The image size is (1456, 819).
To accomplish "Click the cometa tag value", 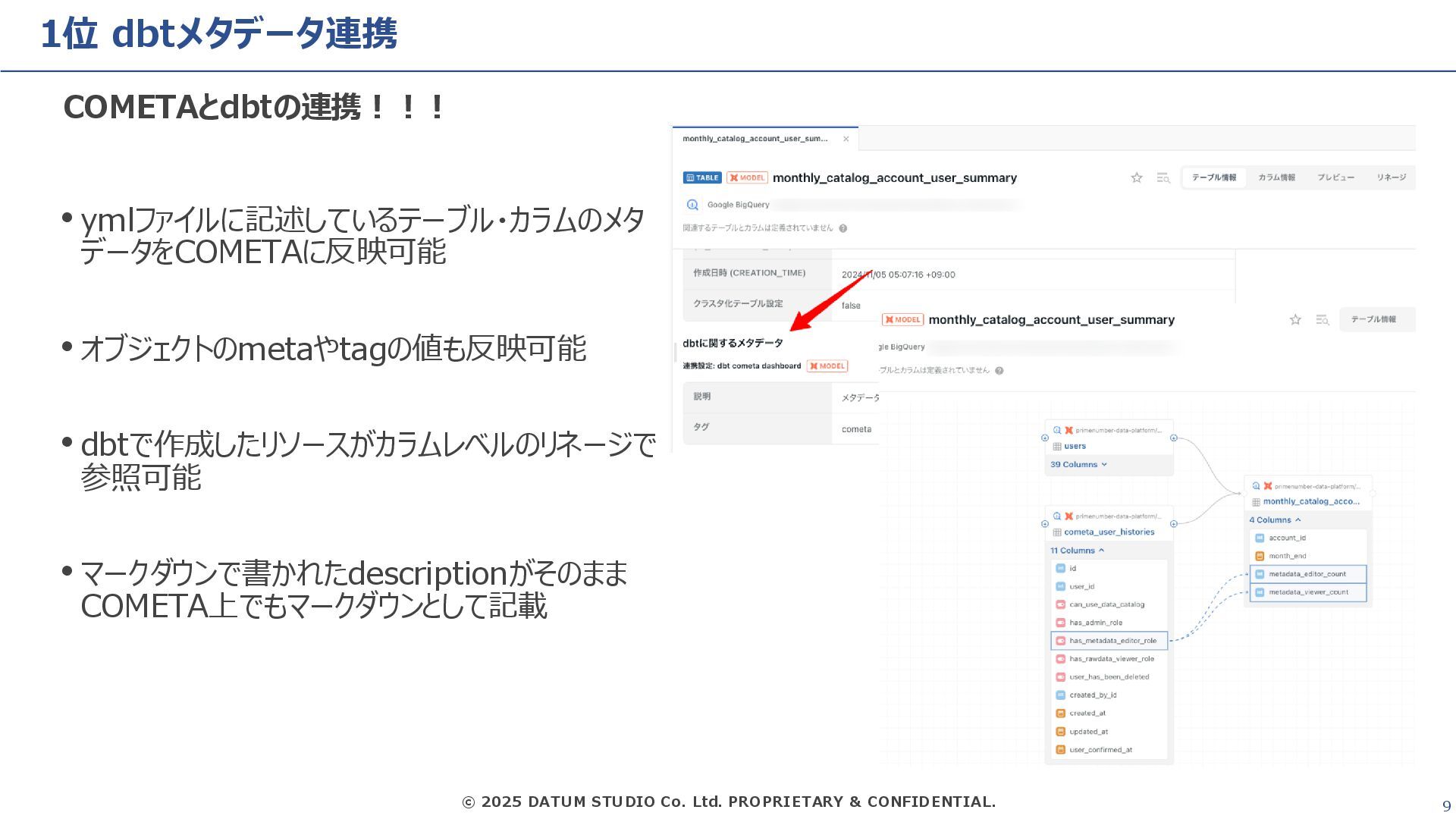I will 857,430.
